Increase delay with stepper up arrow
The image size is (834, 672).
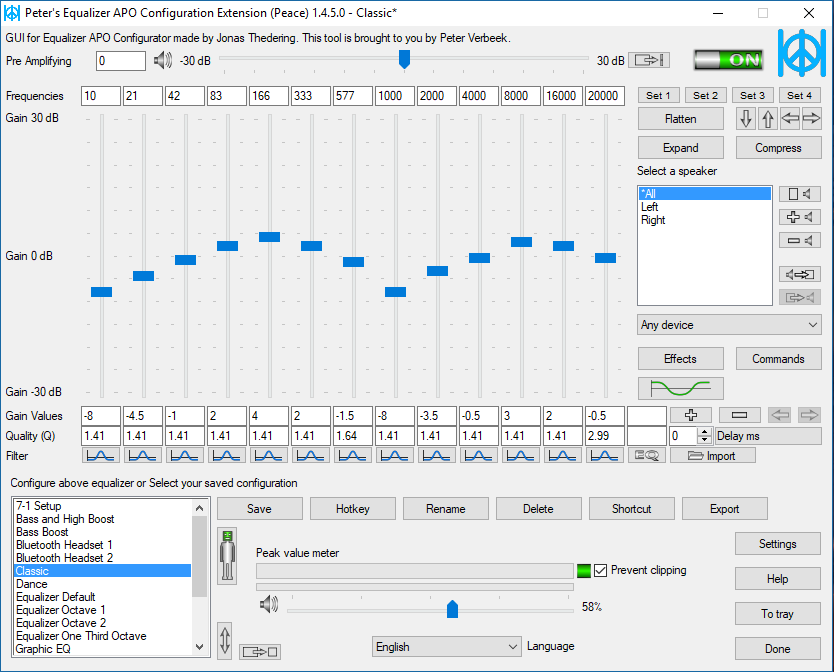[704, 432]
